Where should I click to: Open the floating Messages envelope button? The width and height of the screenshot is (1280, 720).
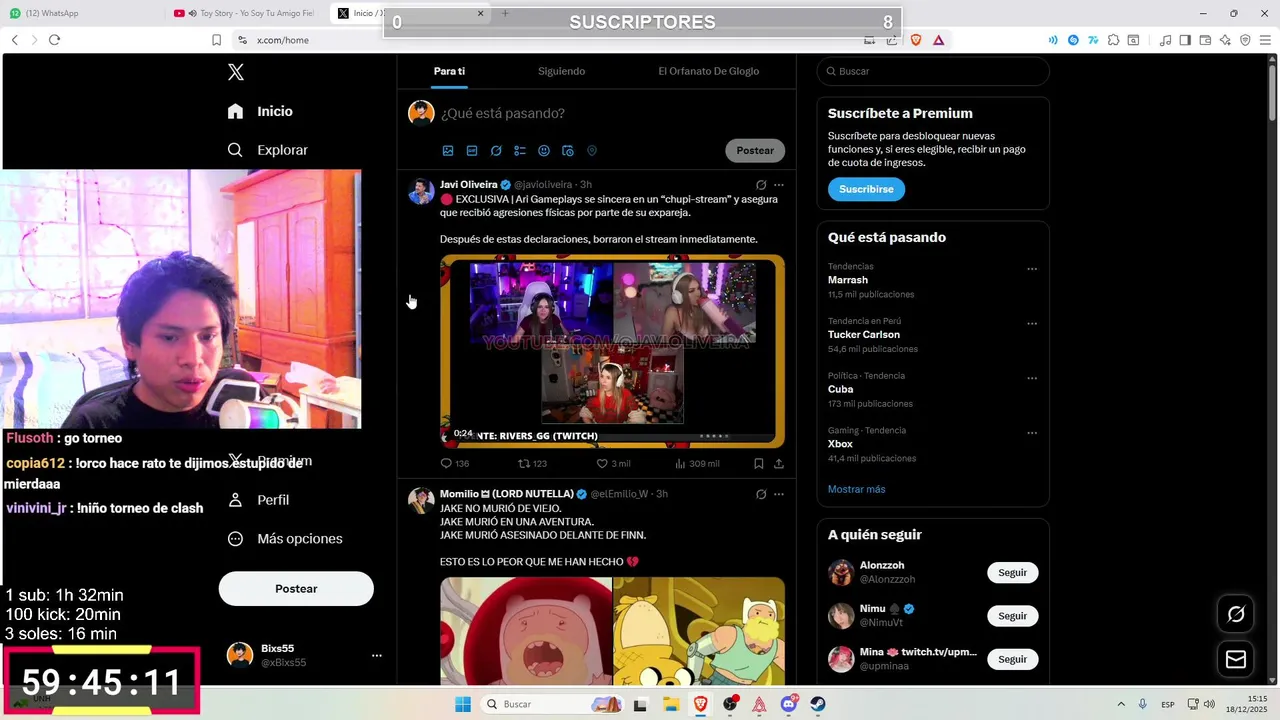pyautogui.click(x=1236, y=659)
